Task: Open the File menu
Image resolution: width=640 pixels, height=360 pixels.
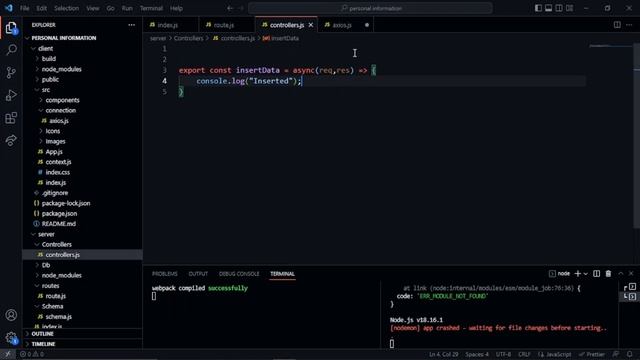Action: (24, 8)
